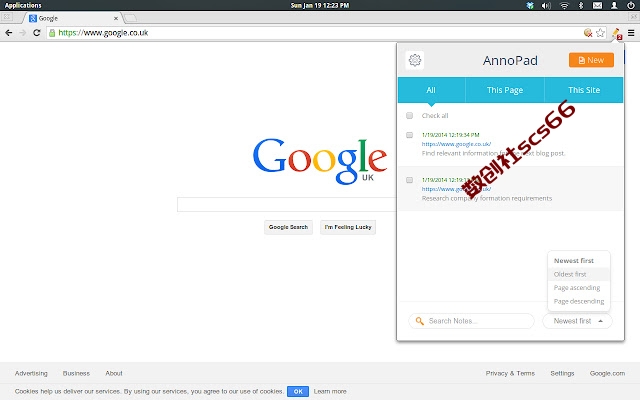Viewport: 640px width, 400px height.
Task: Open the user account indicator
Action: (614, 5)
